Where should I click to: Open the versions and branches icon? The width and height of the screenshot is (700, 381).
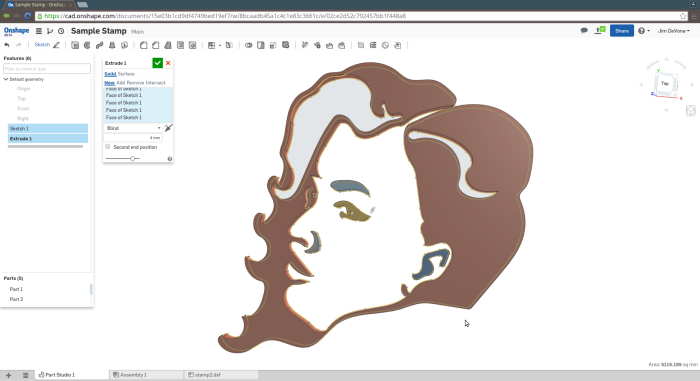[50, 31]
